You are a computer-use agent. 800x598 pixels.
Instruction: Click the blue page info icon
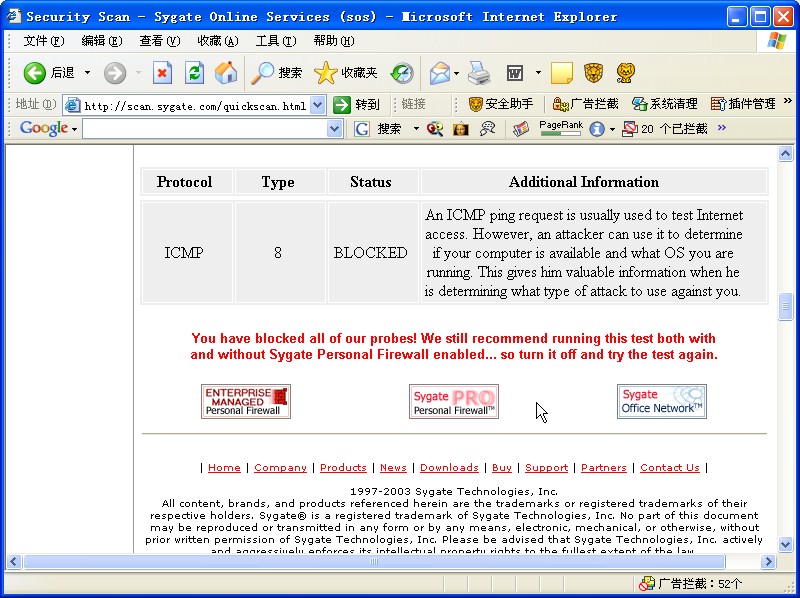coord(596,129)
